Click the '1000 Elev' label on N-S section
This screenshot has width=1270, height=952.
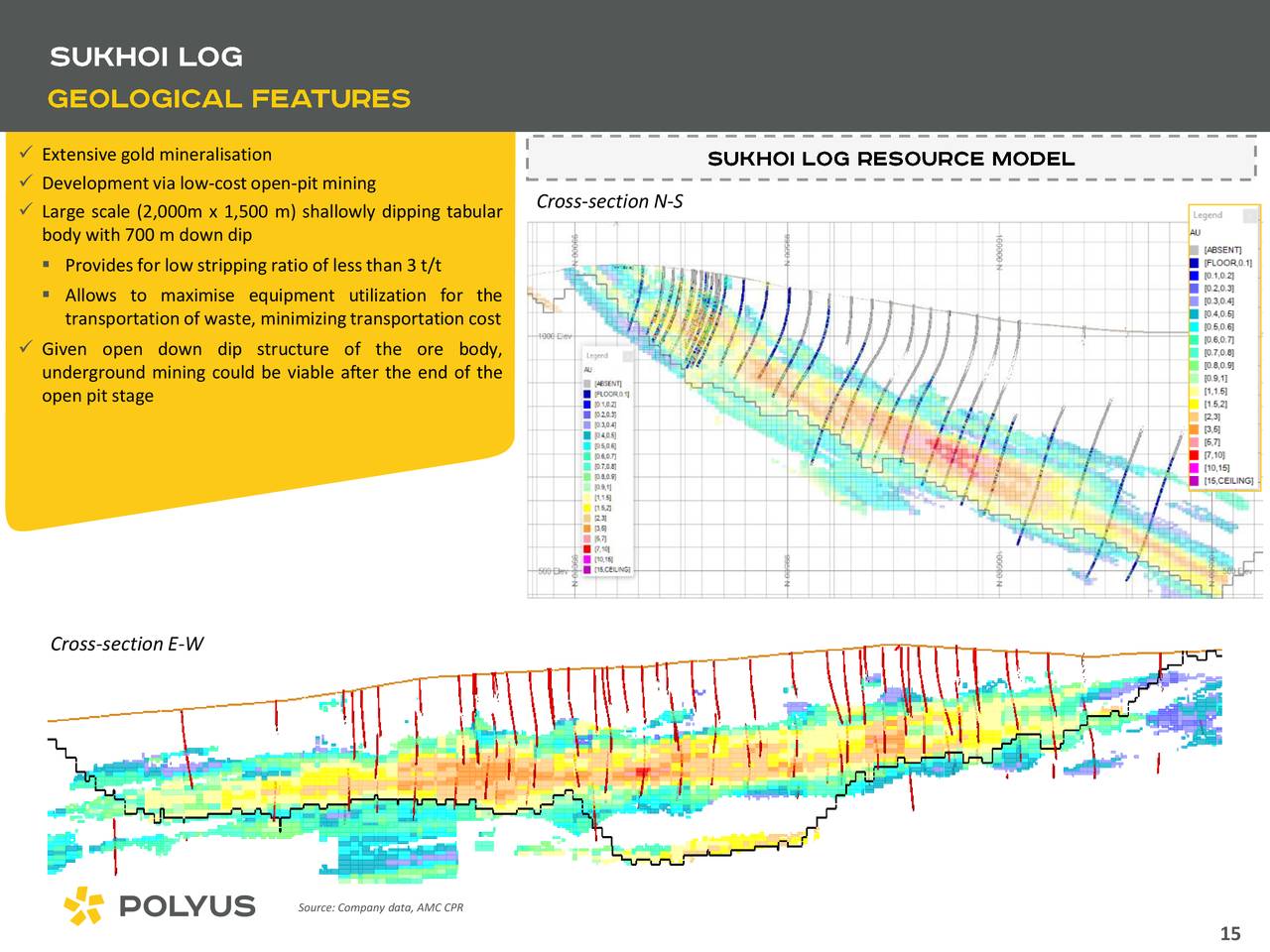[556, 337]
